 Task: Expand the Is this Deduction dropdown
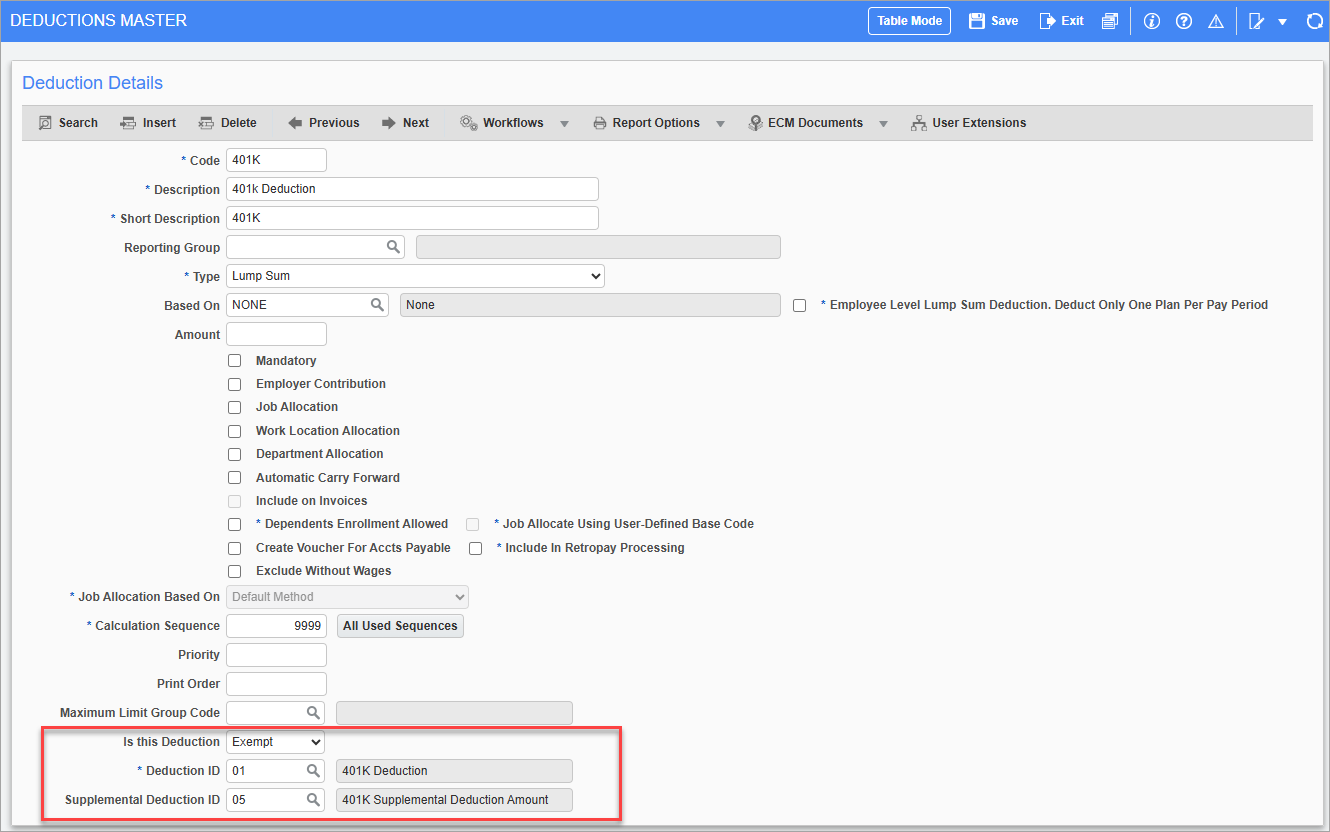pos(275,742)
